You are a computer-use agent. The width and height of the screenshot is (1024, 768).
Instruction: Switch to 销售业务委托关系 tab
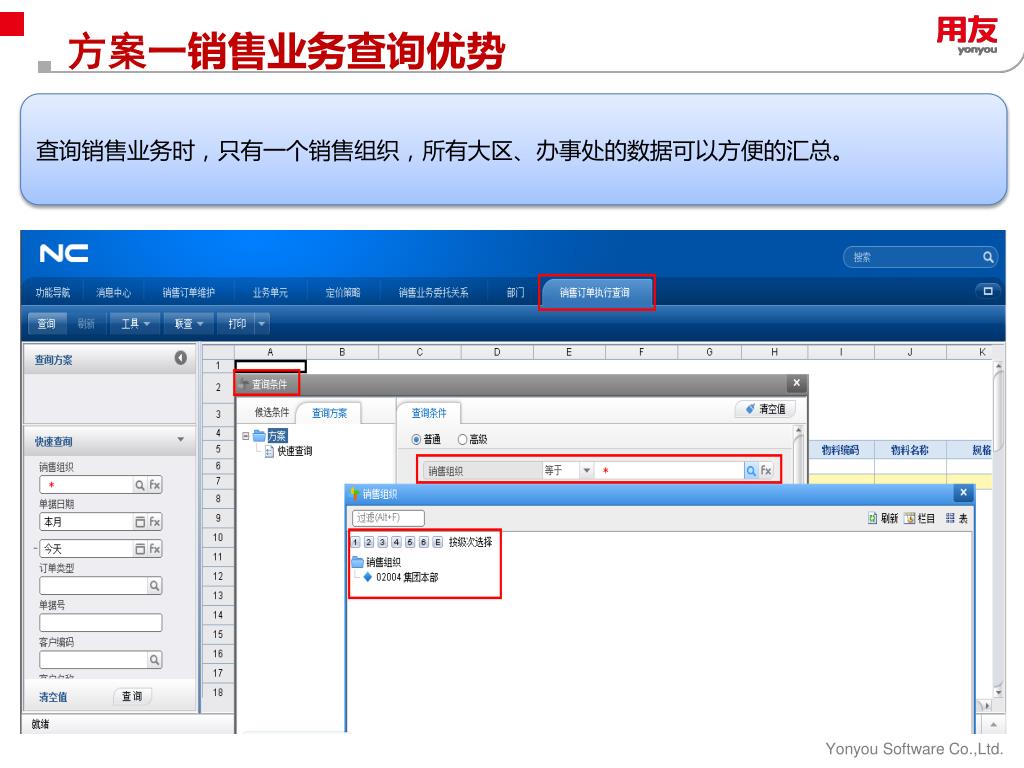point(434,293)
